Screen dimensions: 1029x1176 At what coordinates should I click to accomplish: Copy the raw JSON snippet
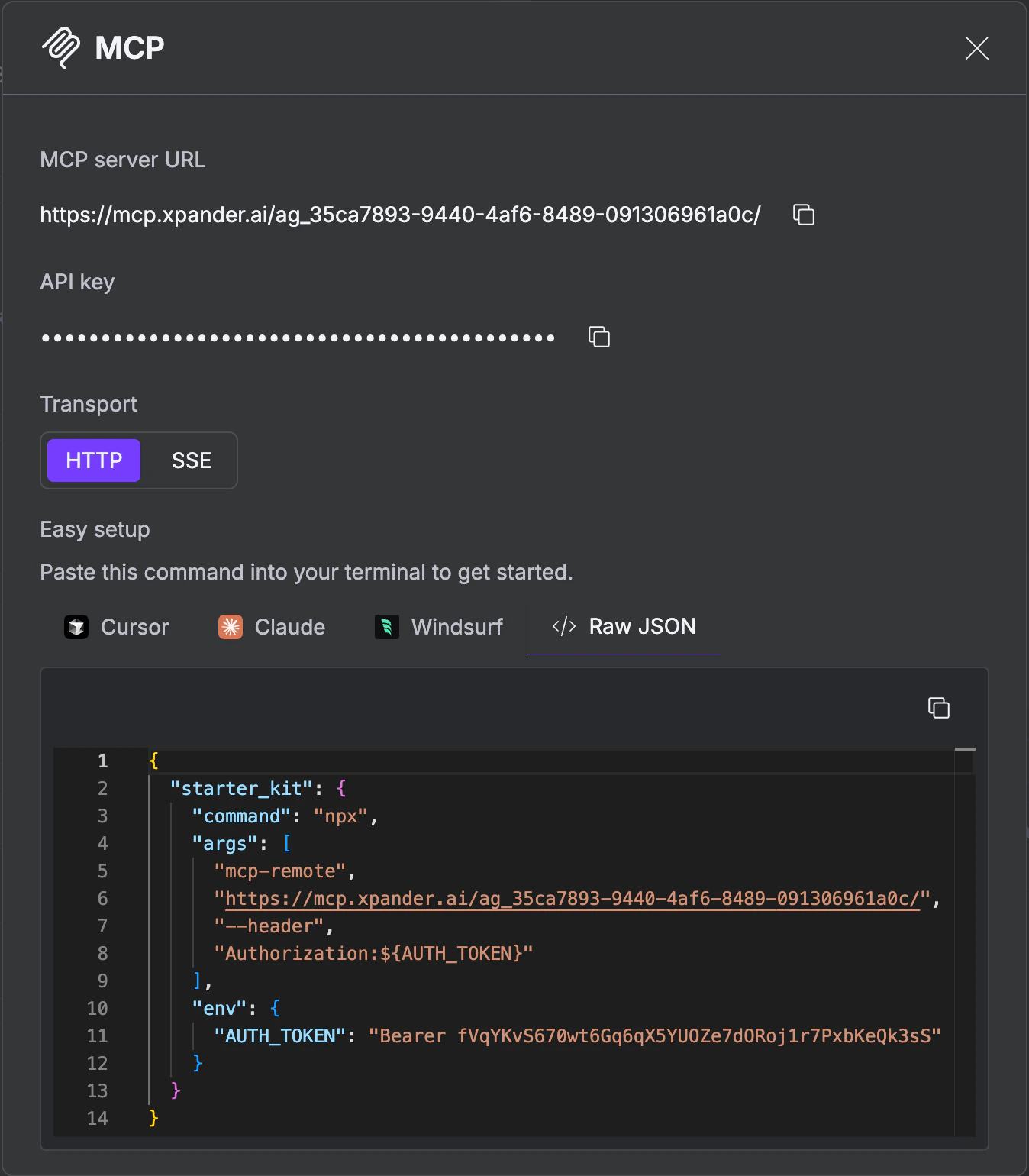(x=938, y=708)
